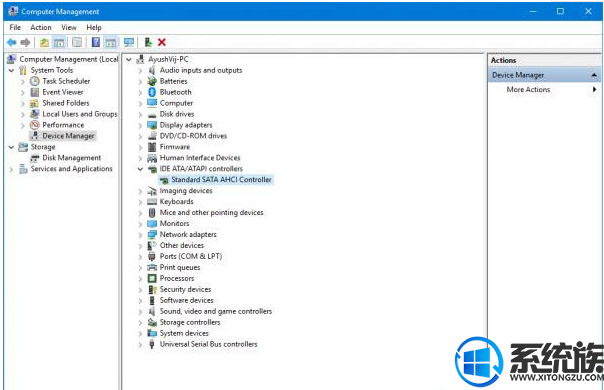Click the Universal Serial Bus controllers icon

pos(152,344)
